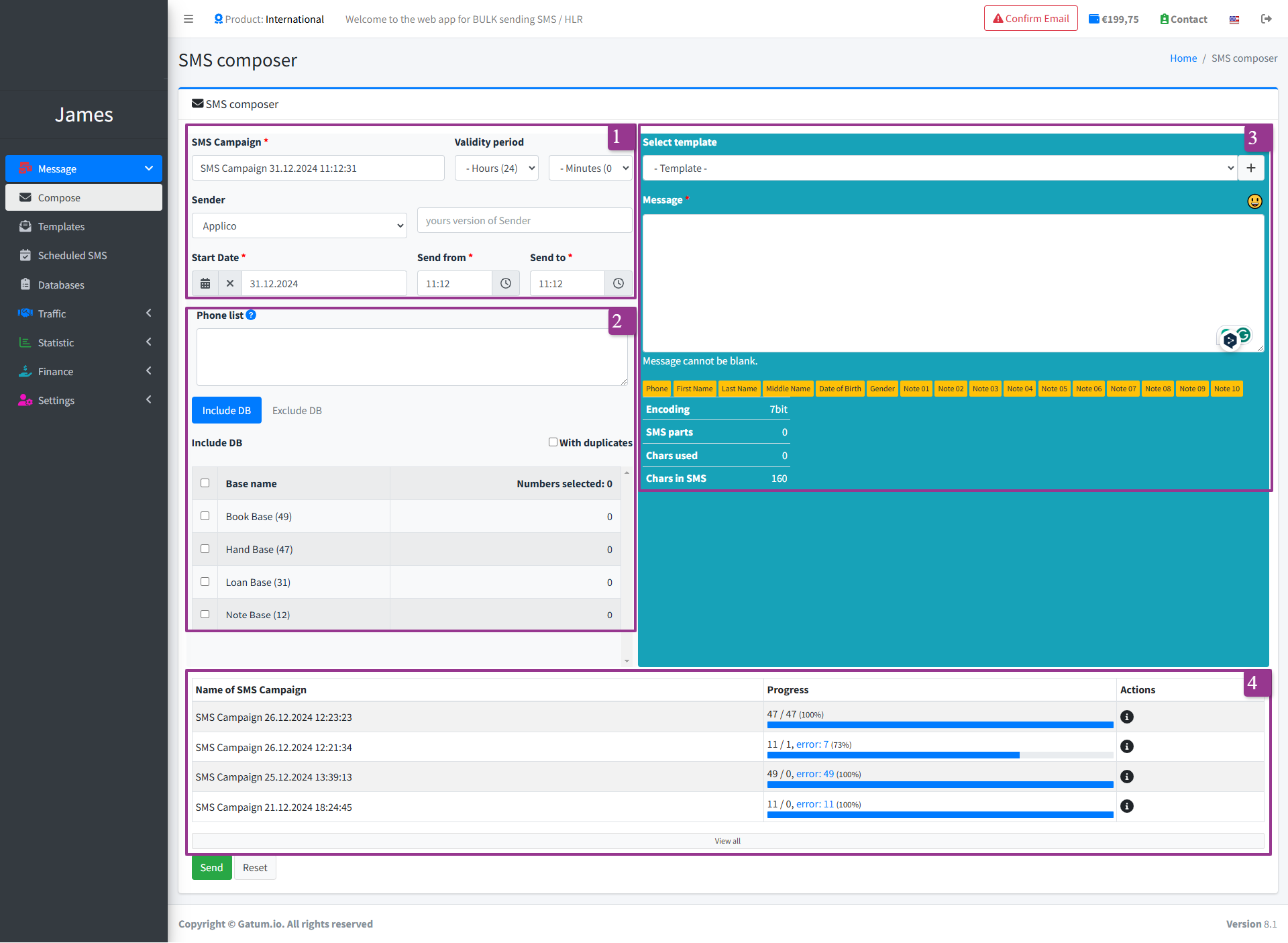This screenshot has width=1288, height=943.
Task: Tick the Loan Base (31) checkbox
Action: (205, 582)
